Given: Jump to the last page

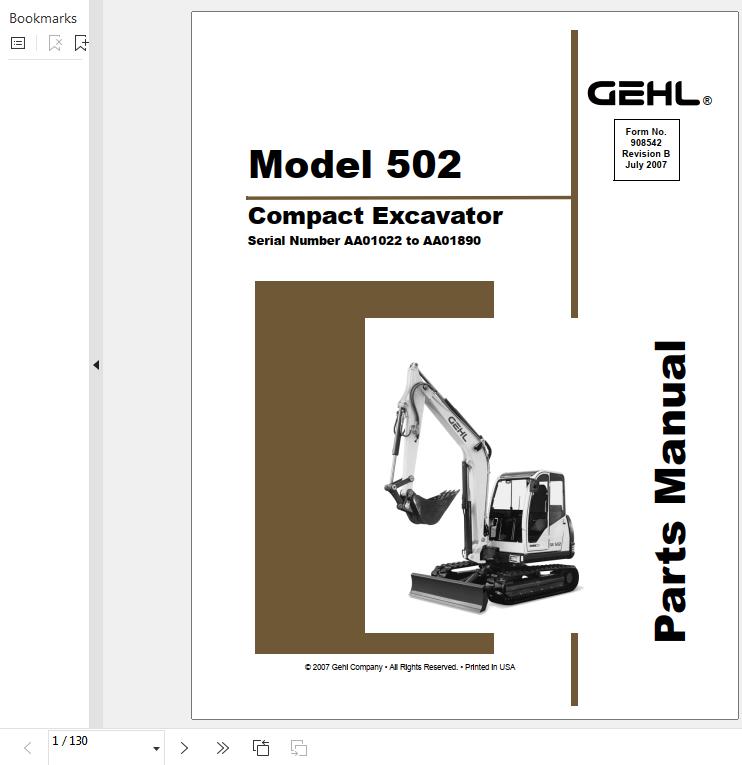Looking at the screenshot, I should [x=222, y=748].
